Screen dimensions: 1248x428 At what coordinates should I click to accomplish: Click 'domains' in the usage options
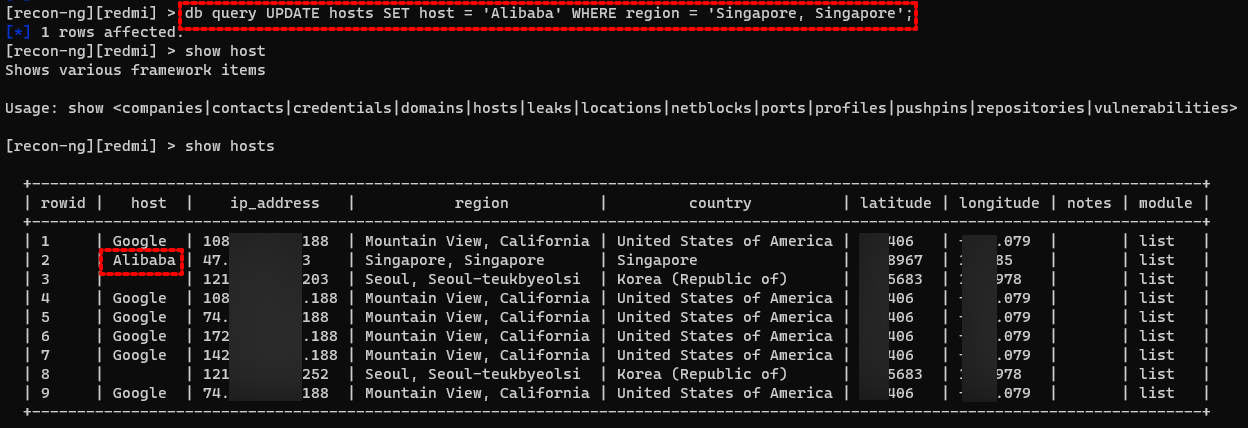coord(432,108)
